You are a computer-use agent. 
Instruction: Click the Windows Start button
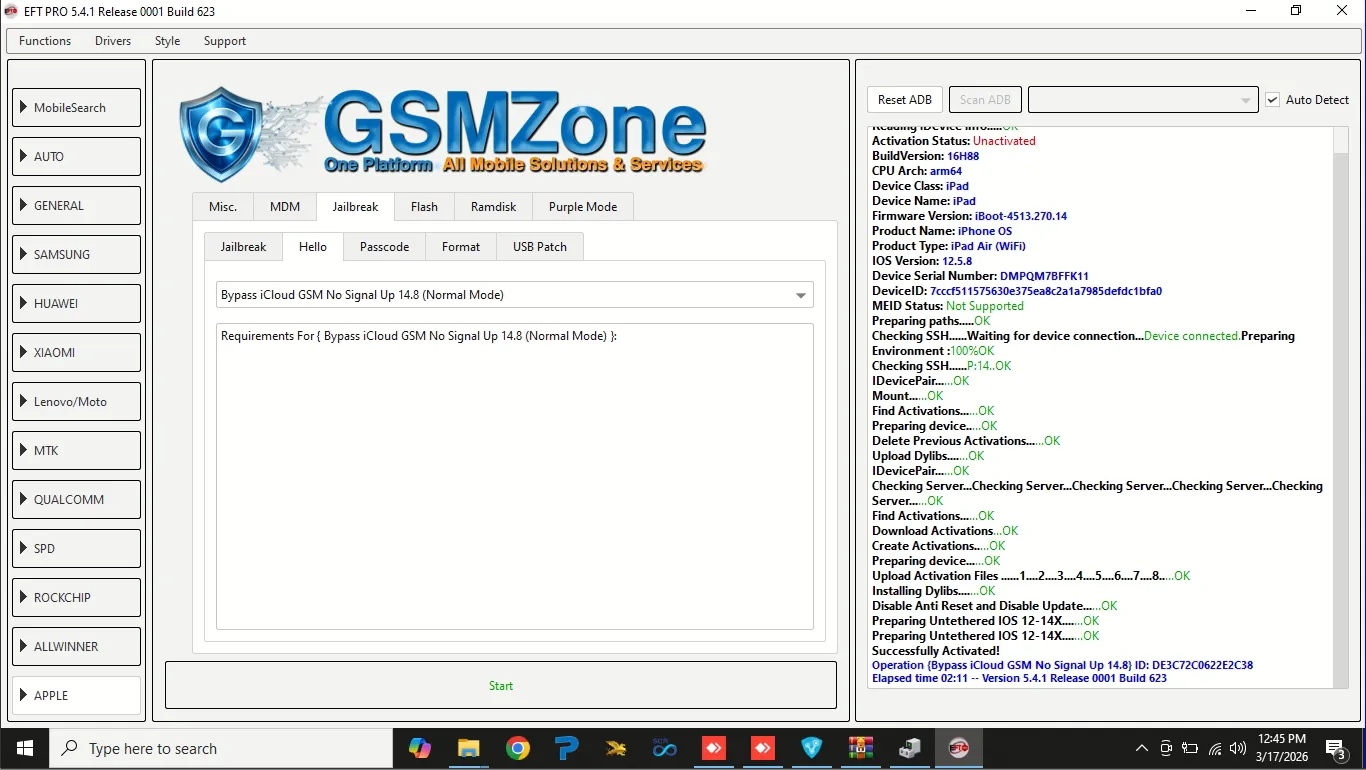(24, 748)
